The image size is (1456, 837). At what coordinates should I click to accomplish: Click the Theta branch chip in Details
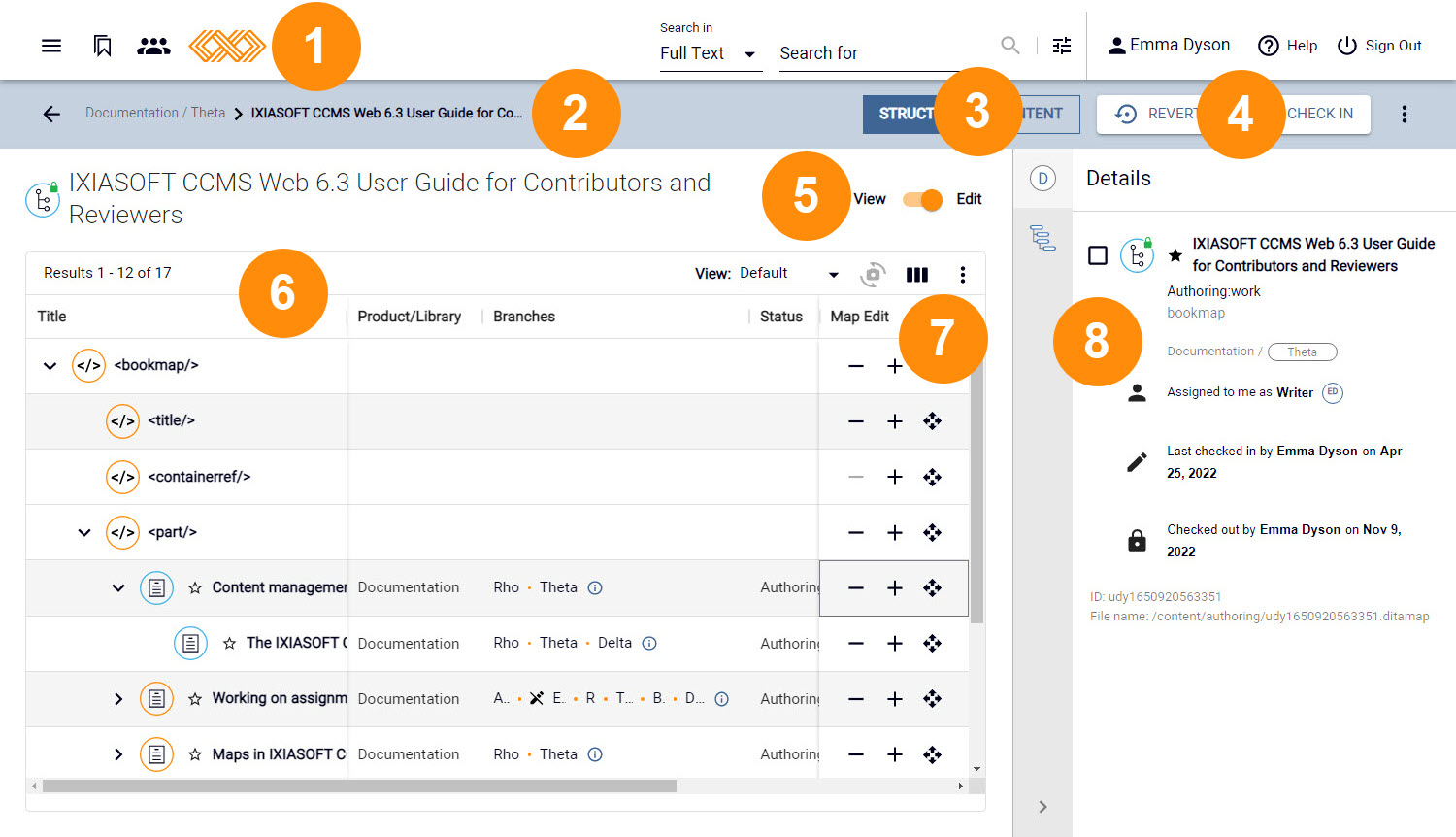pos(1303,352)
